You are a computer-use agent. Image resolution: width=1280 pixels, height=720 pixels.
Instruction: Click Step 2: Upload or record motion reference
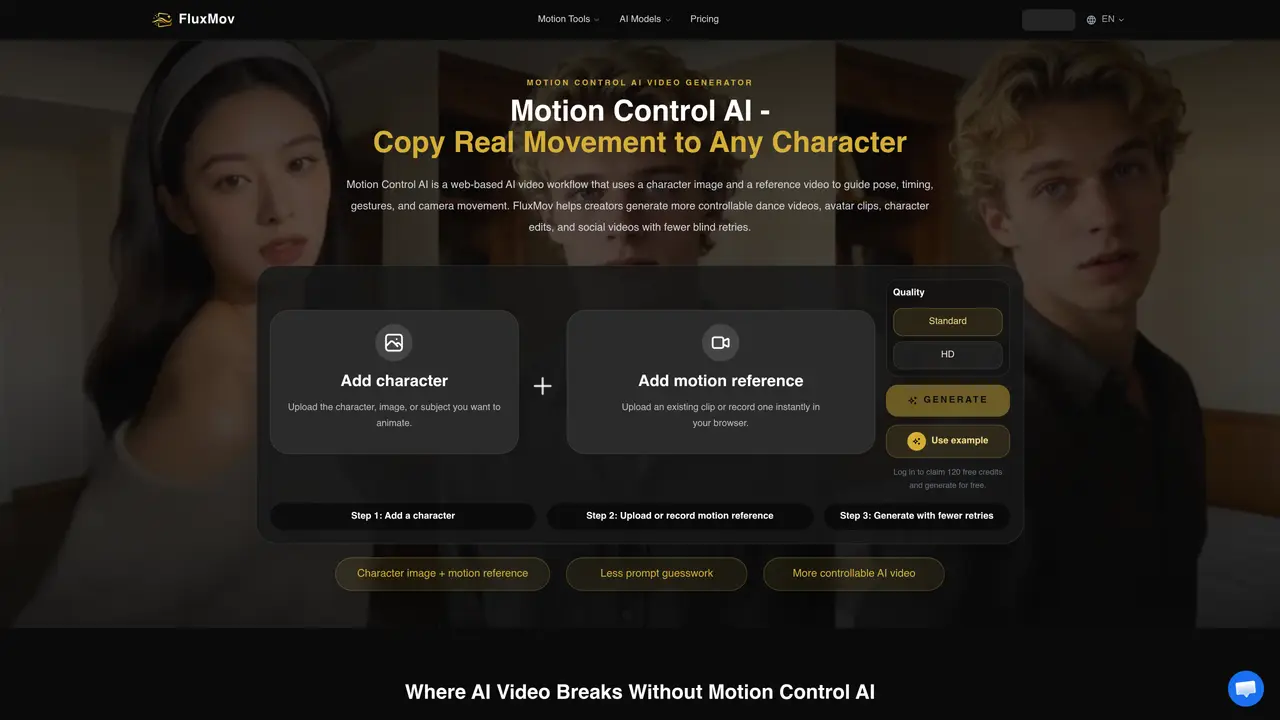click(x=680, y=516)
